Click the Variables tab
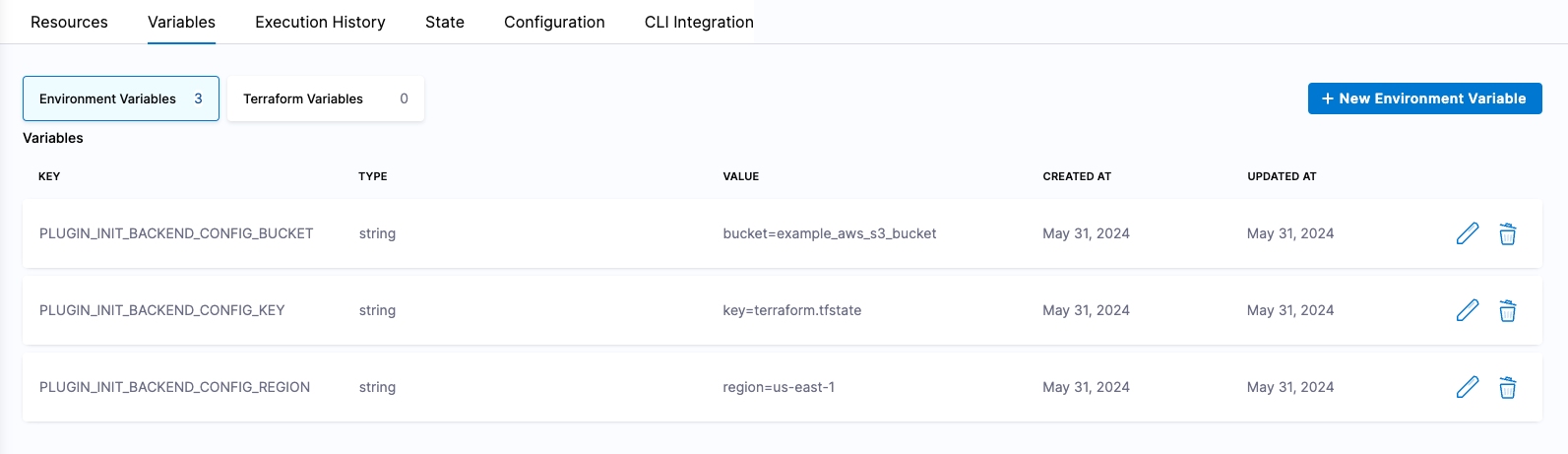Screen dimensions: 1568x454 click(x=181, y=22)
